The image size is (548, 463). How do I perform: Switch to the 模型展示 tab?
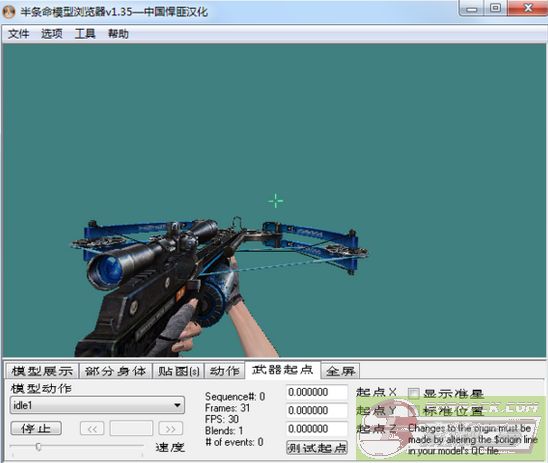[42, 371]
